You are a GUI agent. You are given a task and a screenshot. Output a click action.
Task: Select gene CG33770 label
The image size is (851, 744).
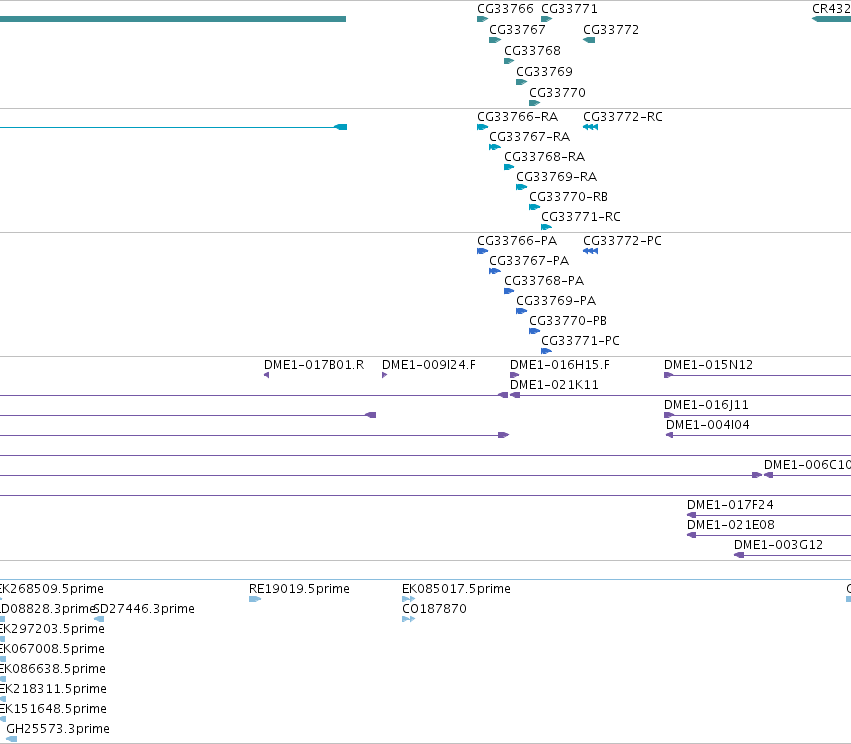pyautogui.click(x=557, y=93)
